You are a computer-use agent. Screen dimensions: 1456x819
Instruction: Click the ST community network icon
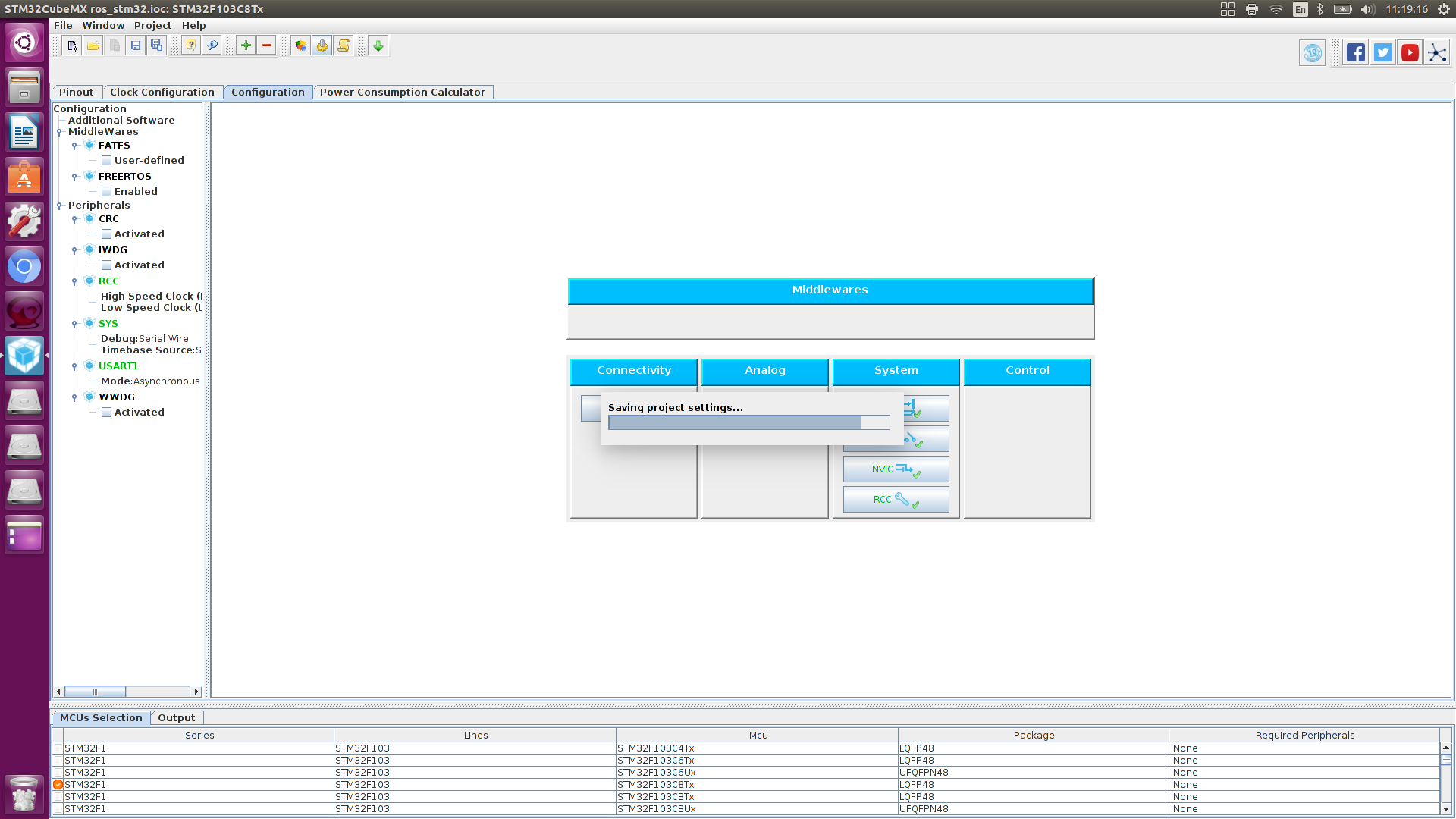[x=1437, y=53]
